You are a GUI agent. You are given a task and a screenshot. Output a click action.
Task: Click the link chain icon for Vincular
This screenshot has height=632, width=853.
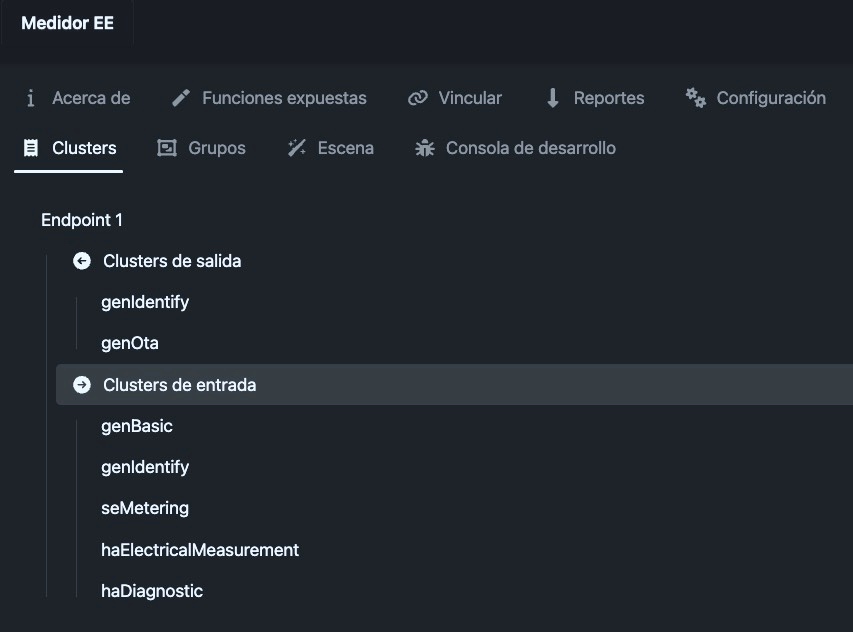(x=418, y=98)
